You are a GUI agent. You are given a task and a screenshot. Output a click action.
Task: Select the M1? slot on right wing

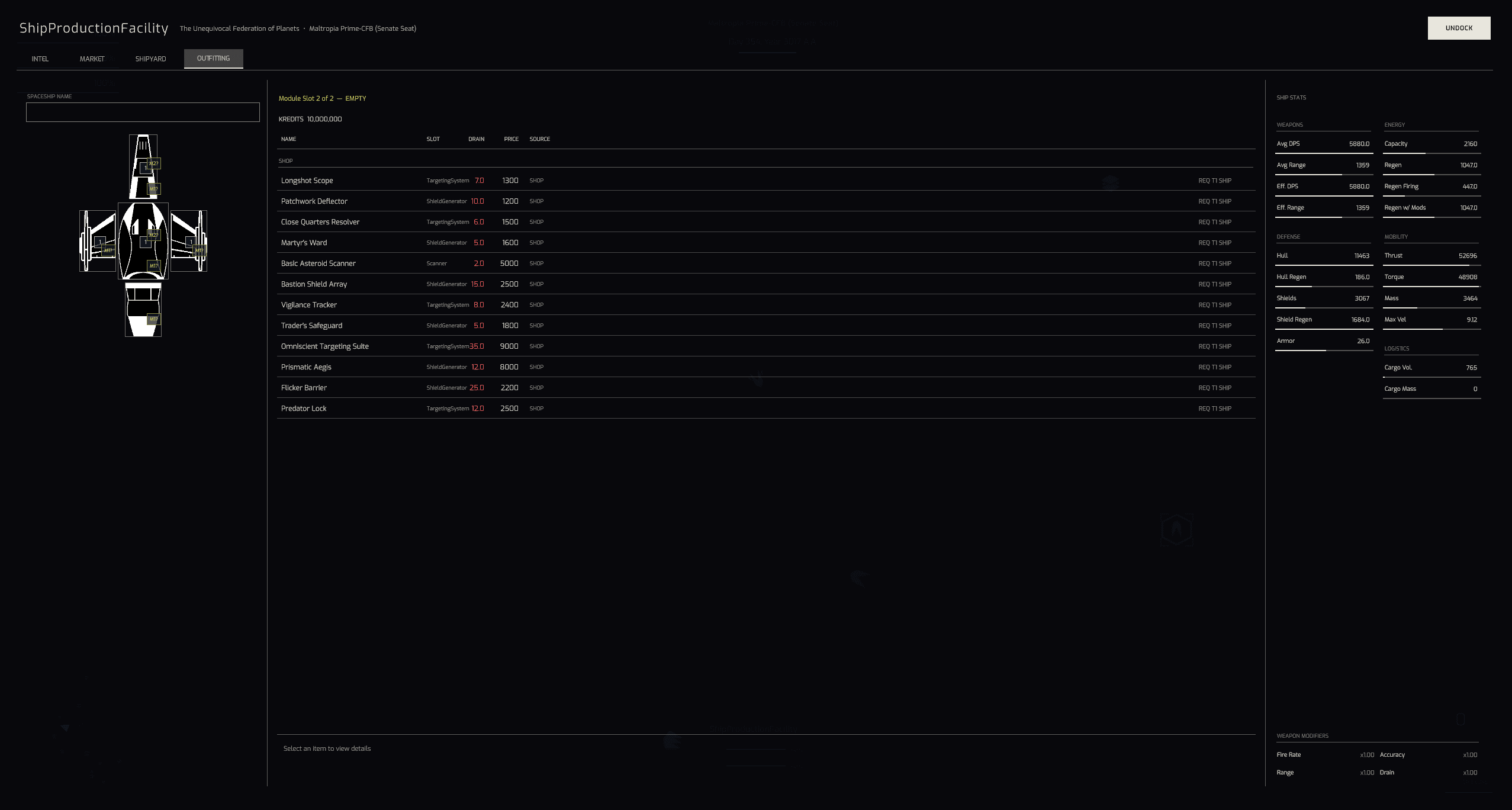200,250
